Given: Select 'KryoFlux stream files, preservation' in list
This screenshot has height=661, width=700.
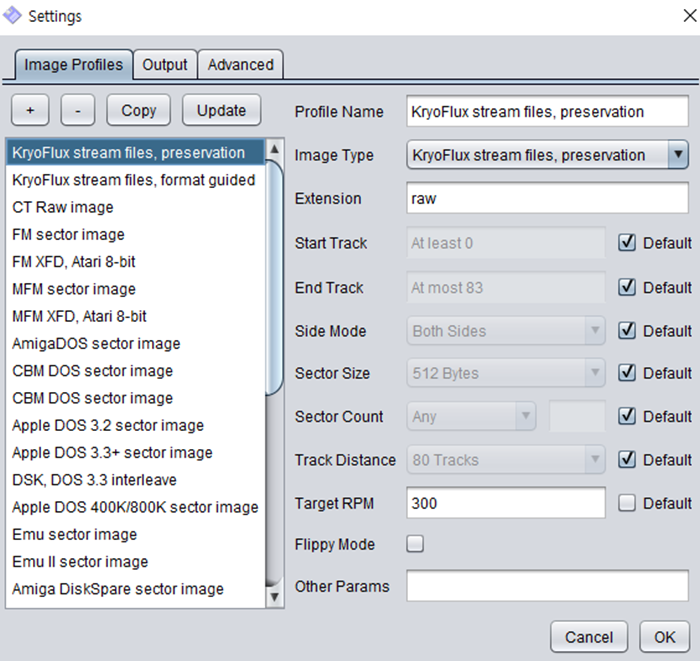Looking at the screenshot, I should 135,153.
